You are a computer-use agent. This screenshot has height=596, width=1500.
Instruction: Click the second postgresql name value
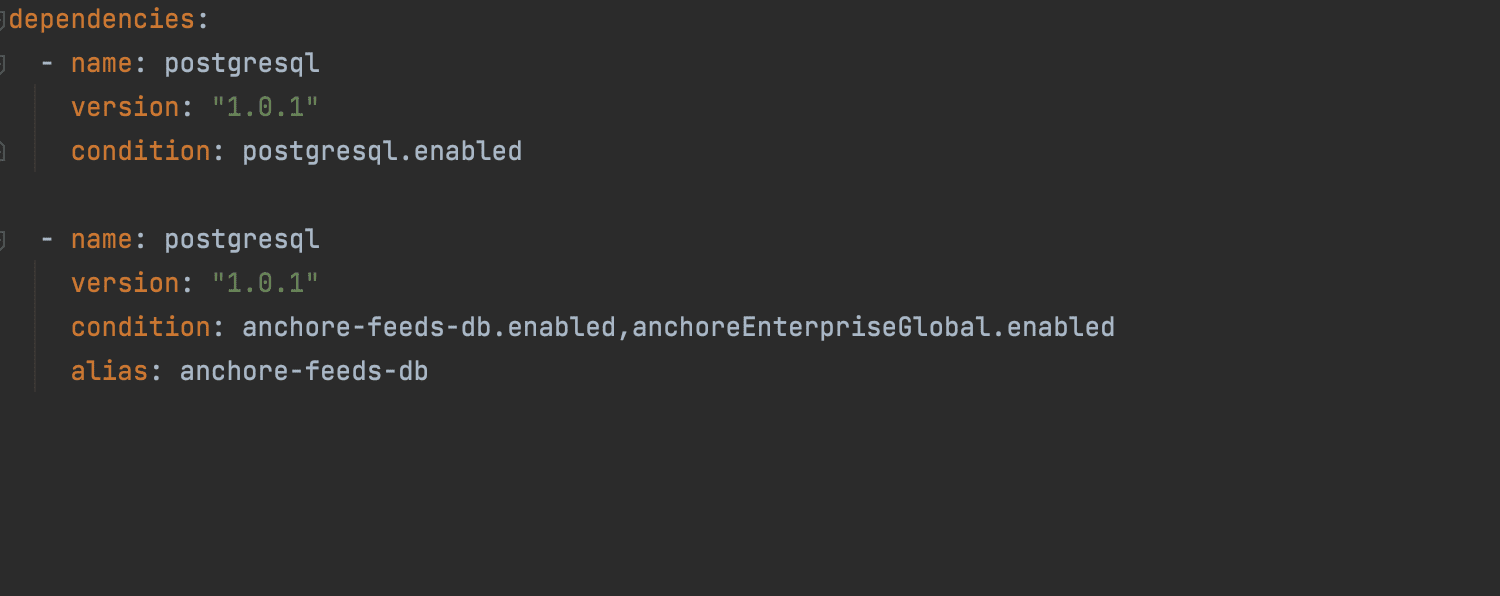click(242, 239)
